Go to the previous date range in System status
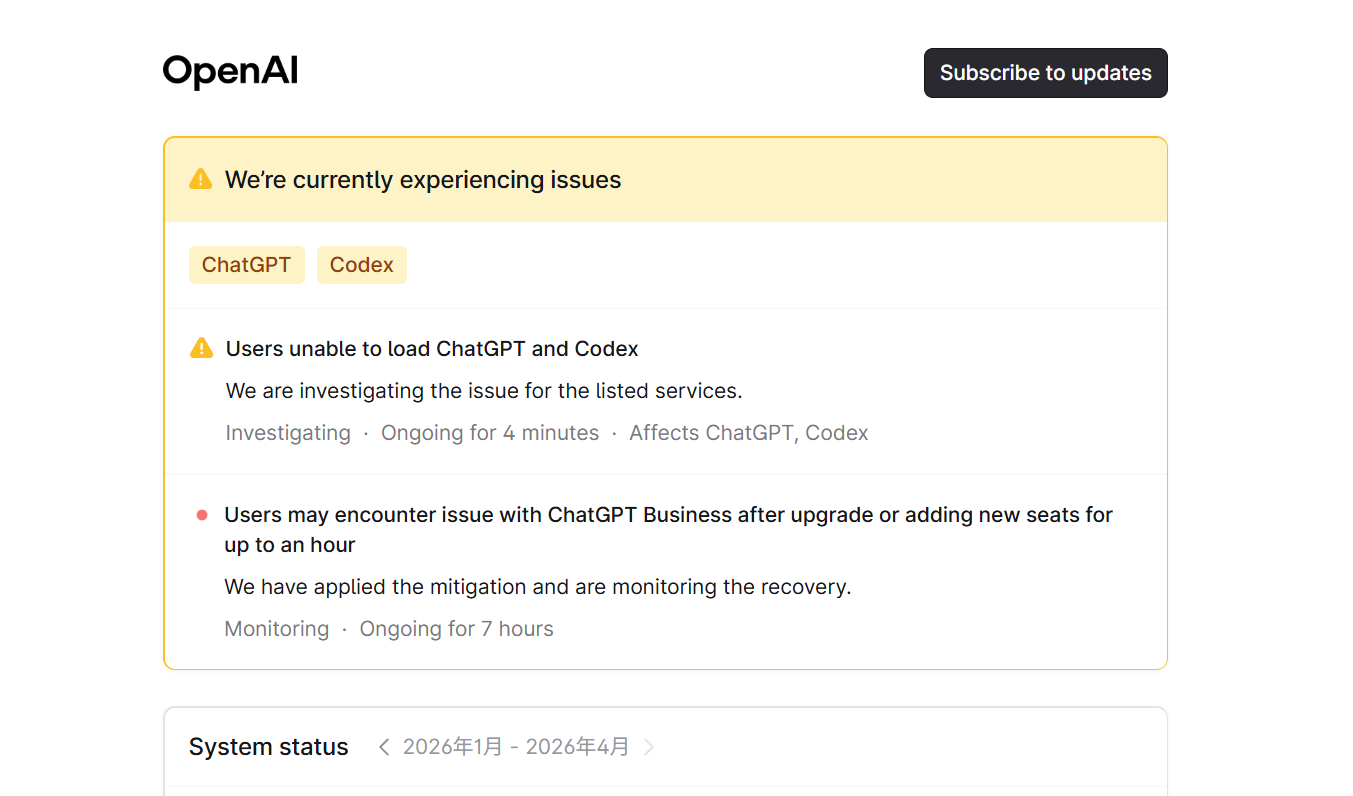Image resolution: width=1353 pixels, height=796 pixels. (384, 747)
